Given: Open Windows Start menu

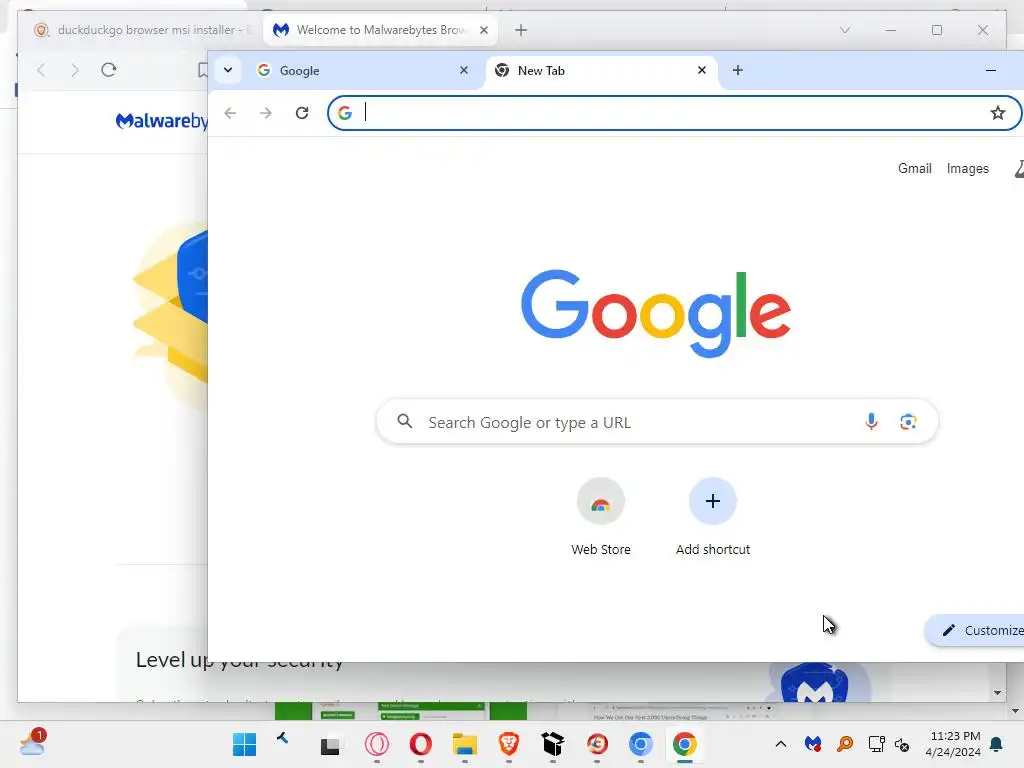Looking at the screenshot, I should [x=244, y=744].
